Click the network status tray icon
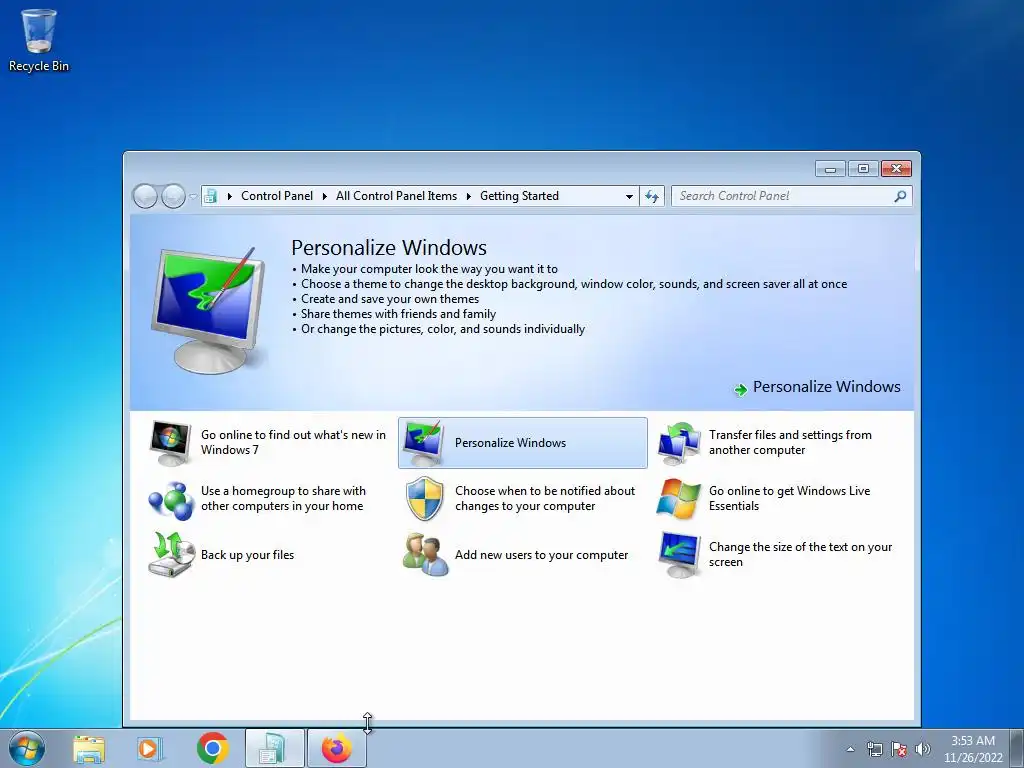Image resolution: width=1024 pixels, height=768 pixels. point(874,749)
